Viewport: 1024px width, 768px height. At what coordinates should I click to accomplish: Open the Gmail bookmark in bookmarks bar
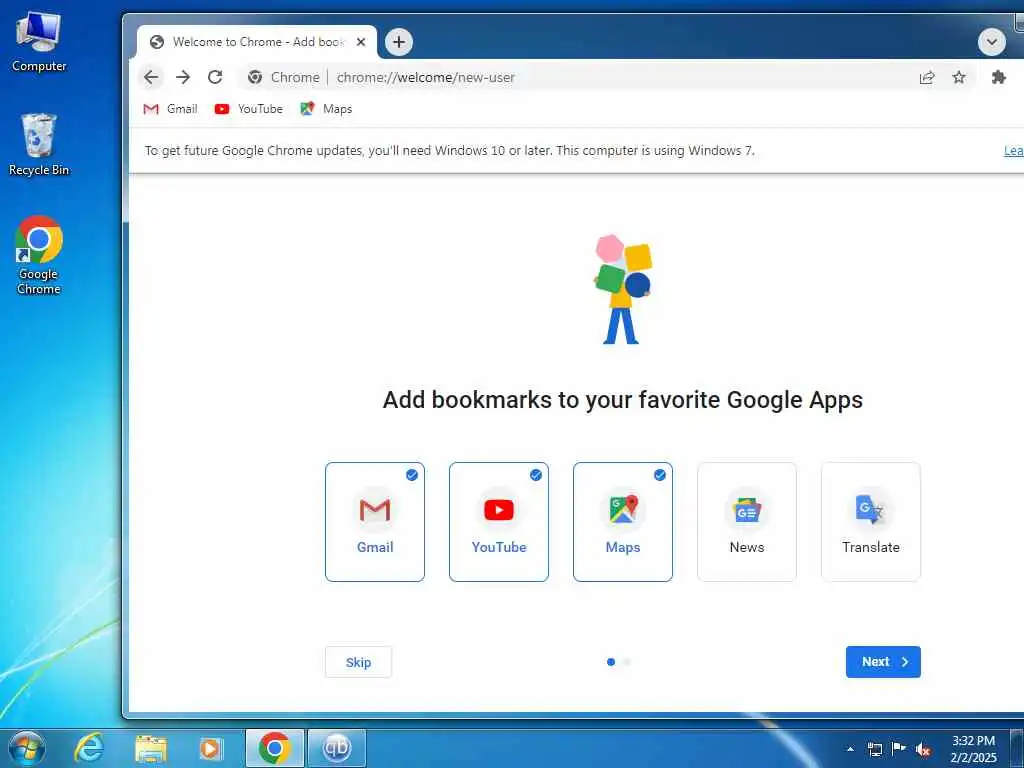pos(170,109)
